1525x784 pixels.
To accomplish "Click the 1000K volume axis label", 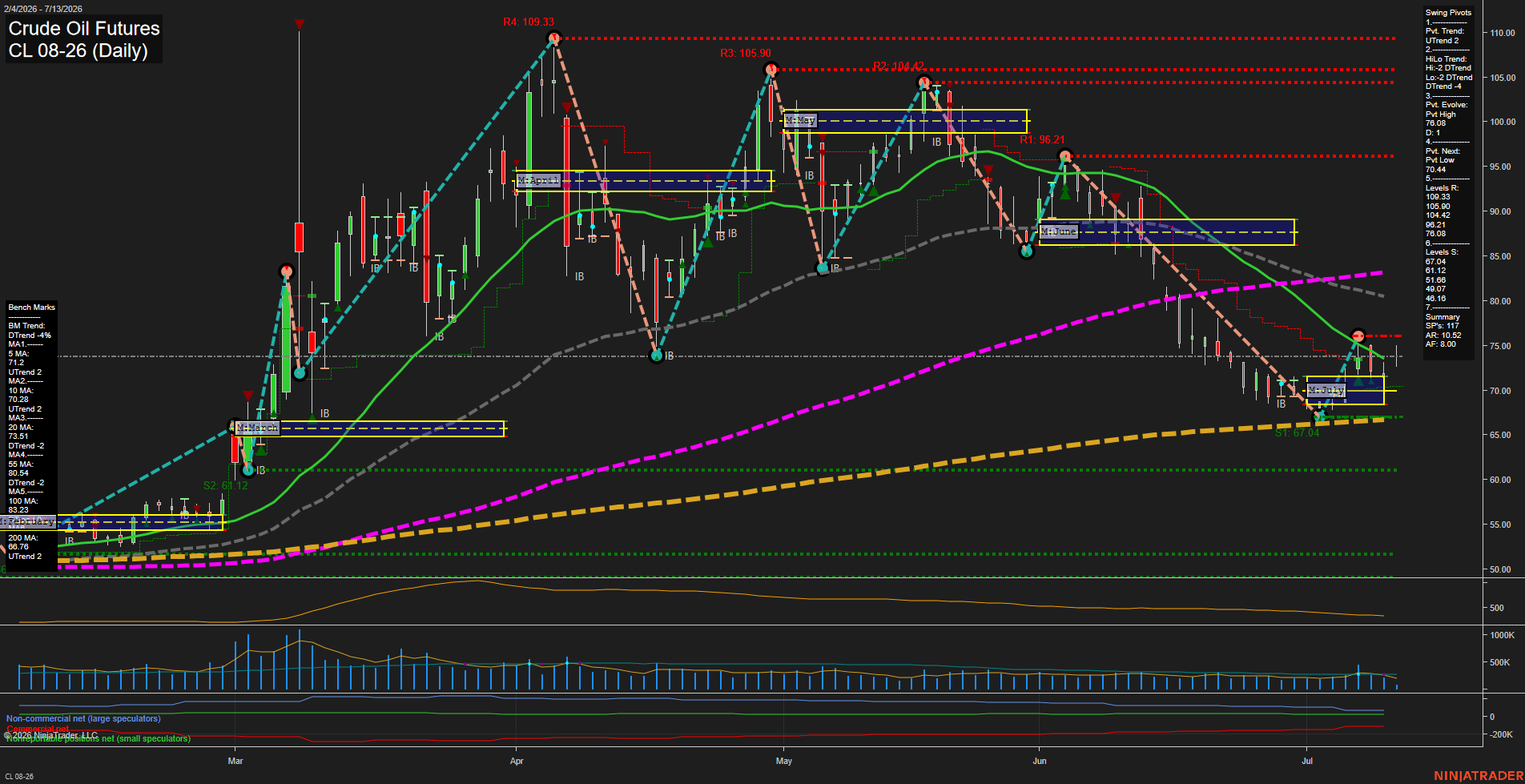I will click(x=1502, y=635).
